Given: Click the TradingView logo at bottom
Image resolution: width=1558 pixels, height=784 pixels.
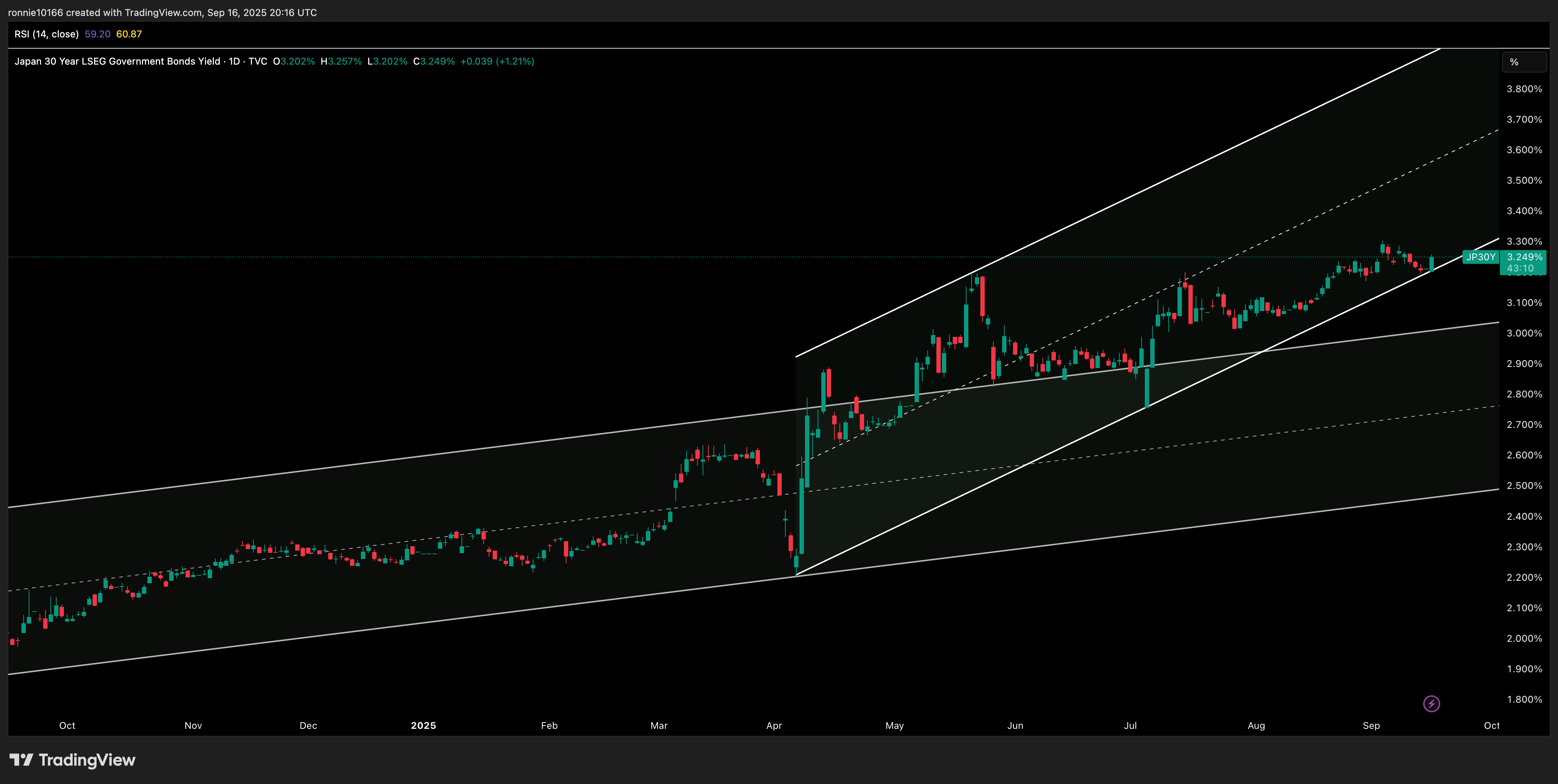Looking at the screenshot, I should [73, 760].
